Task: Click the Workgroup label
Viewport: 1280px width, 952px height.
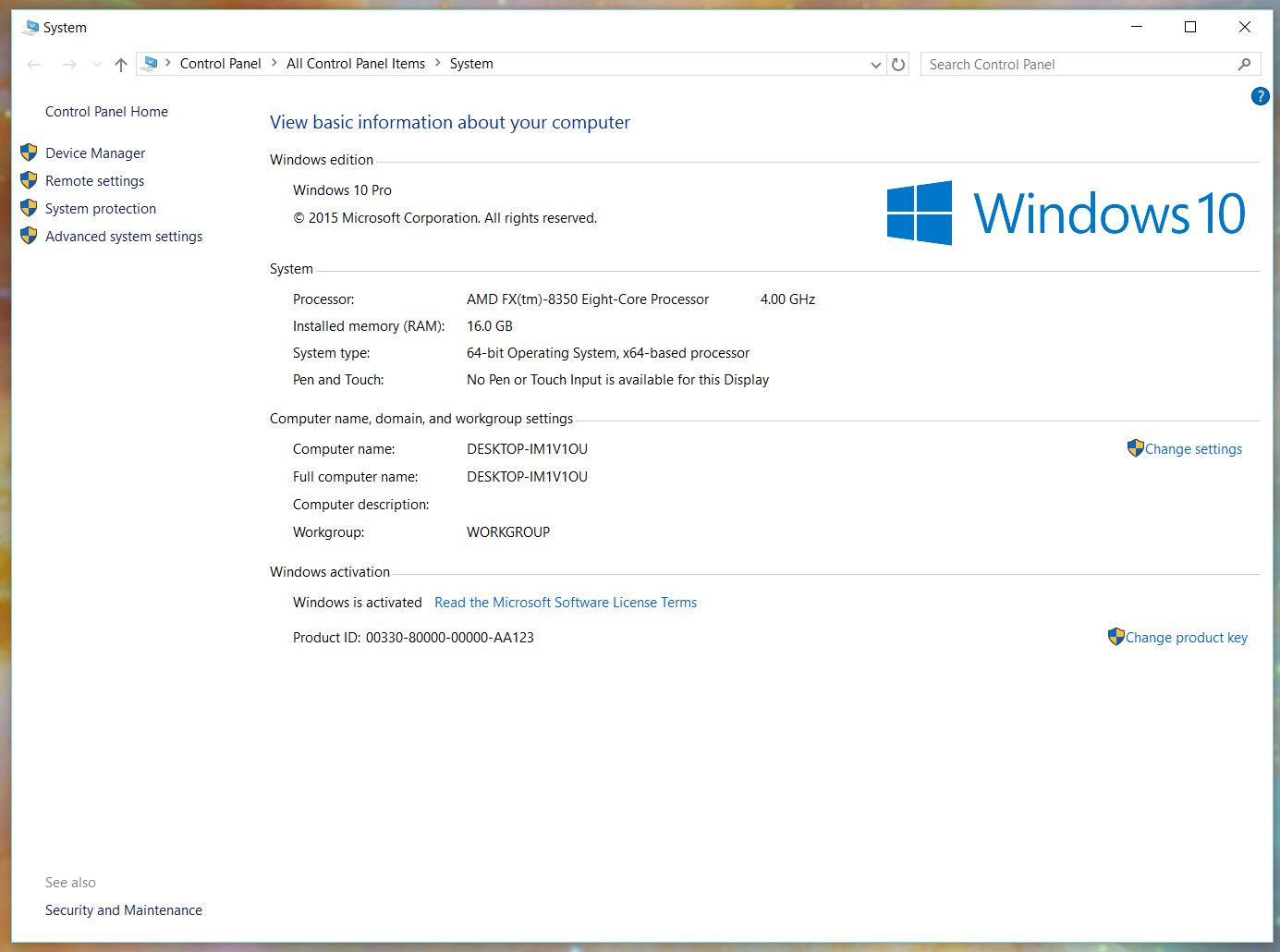Action: pyautogui.click(x=329, y=532)
